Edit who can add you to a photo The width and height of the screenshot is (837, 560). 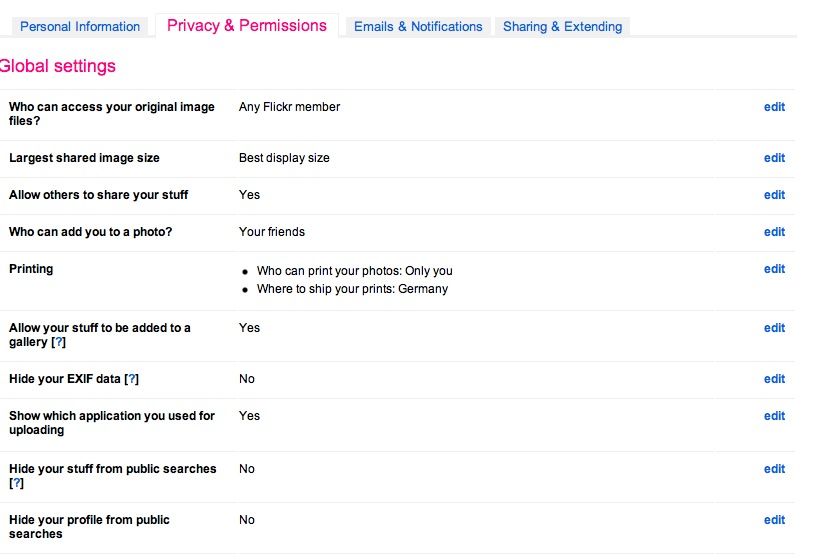pyautogui.click(x=774, y=232)
